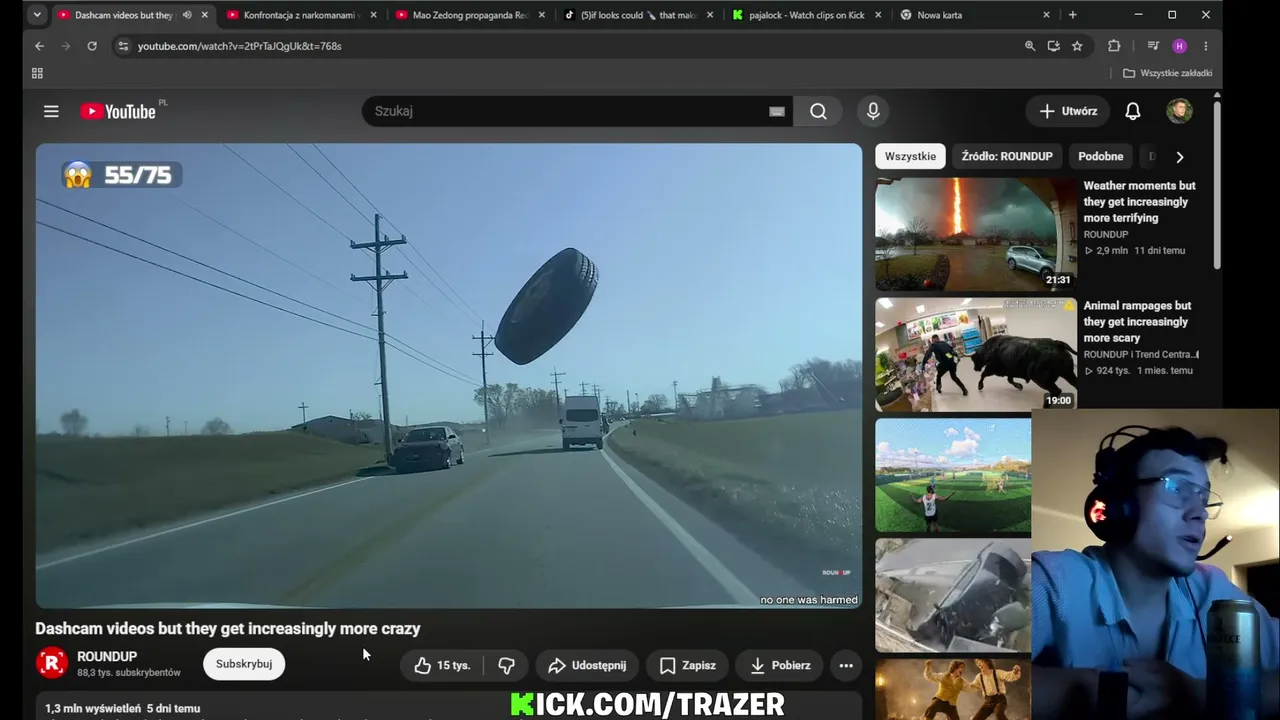The width and height of the screenshot is (1280, 720).
Task: Open the apps grid in bookmarks bar
Action: pos(37,73)
